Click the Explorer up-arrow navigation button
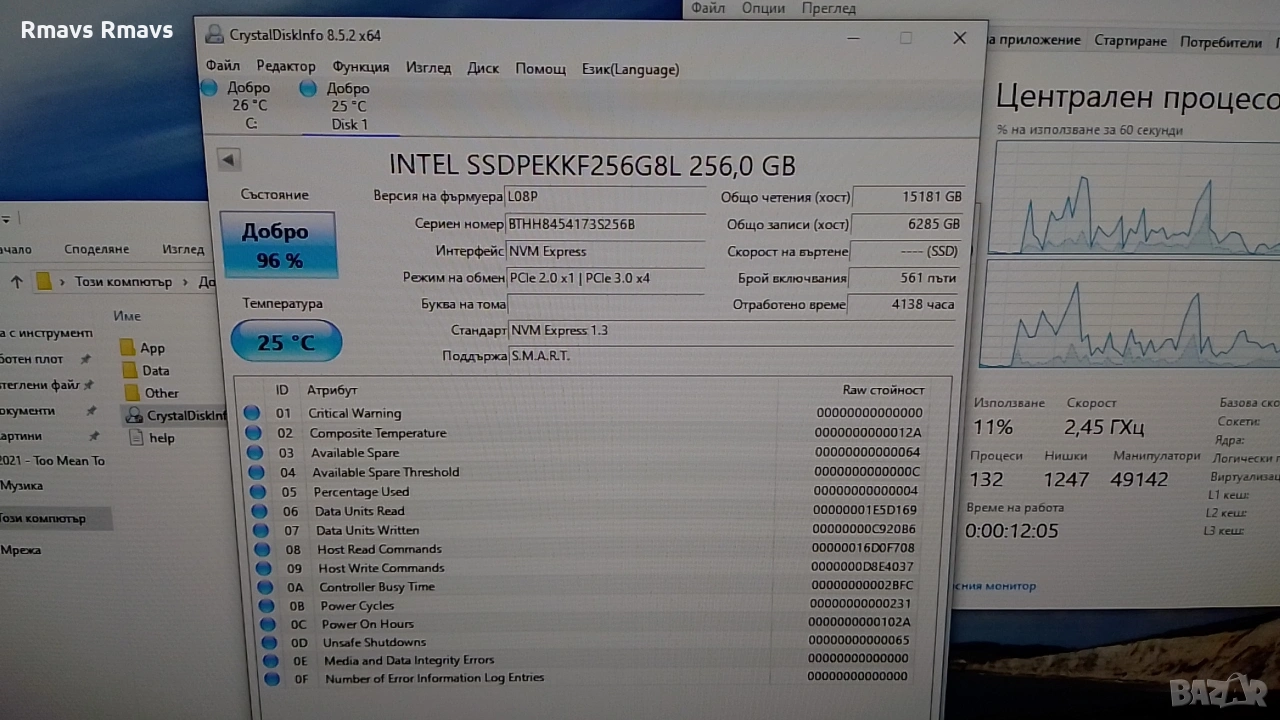 [16, 282]
